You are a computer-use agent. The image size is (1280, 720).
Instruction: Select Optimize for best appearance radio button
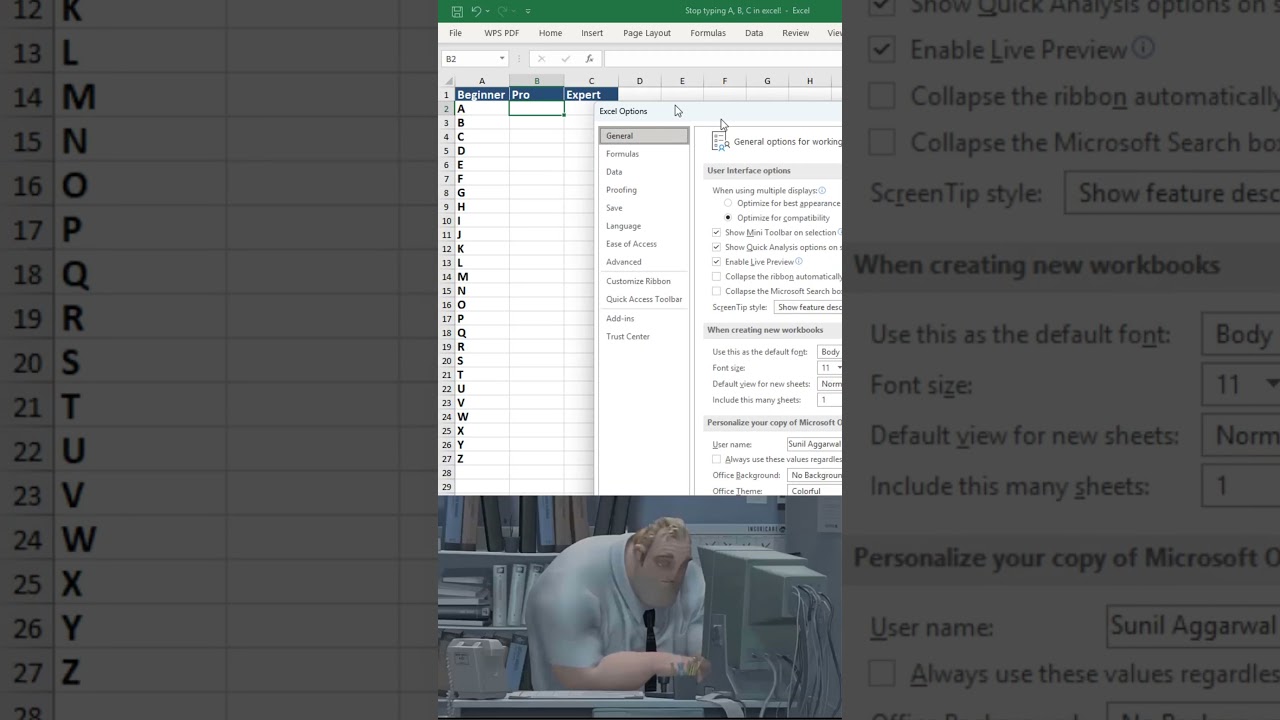pos(728,203)
